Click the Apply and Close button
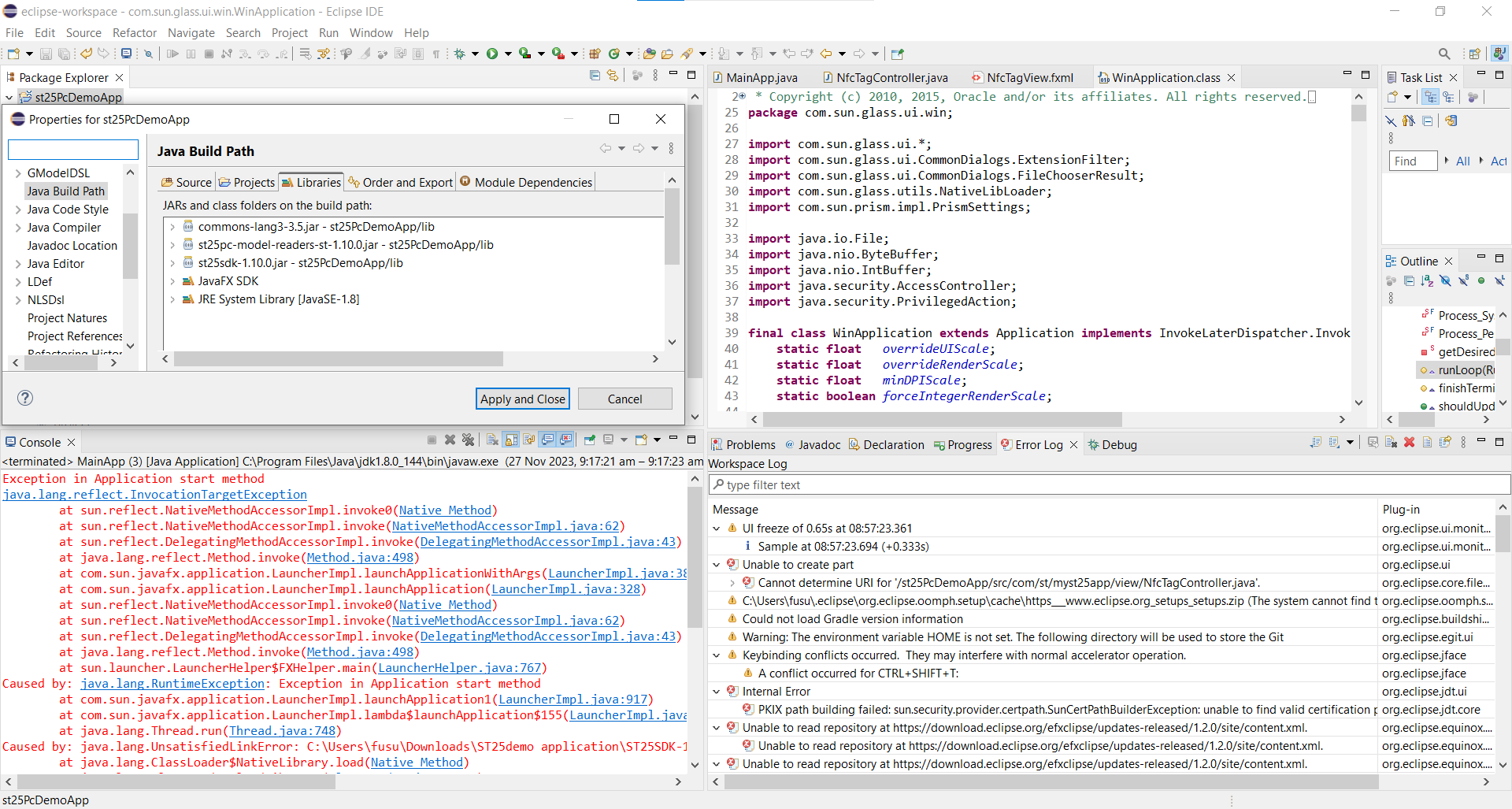This screenshot has height=809, width=1512. pos(522,399)
